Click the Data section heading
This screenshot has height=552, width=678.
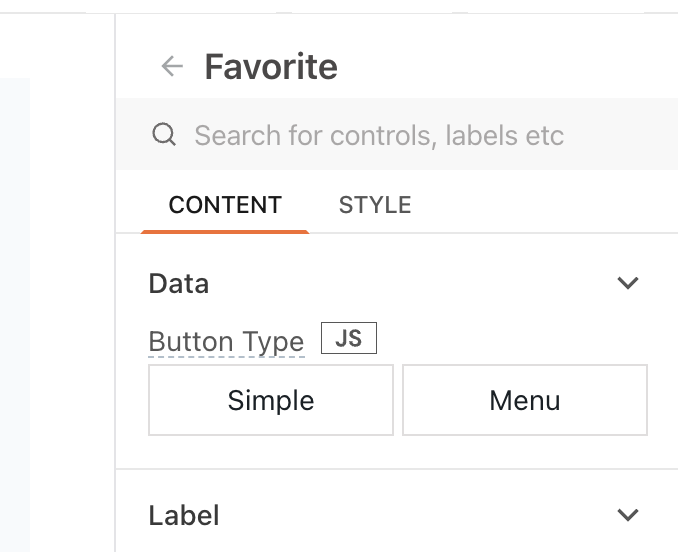179,284
